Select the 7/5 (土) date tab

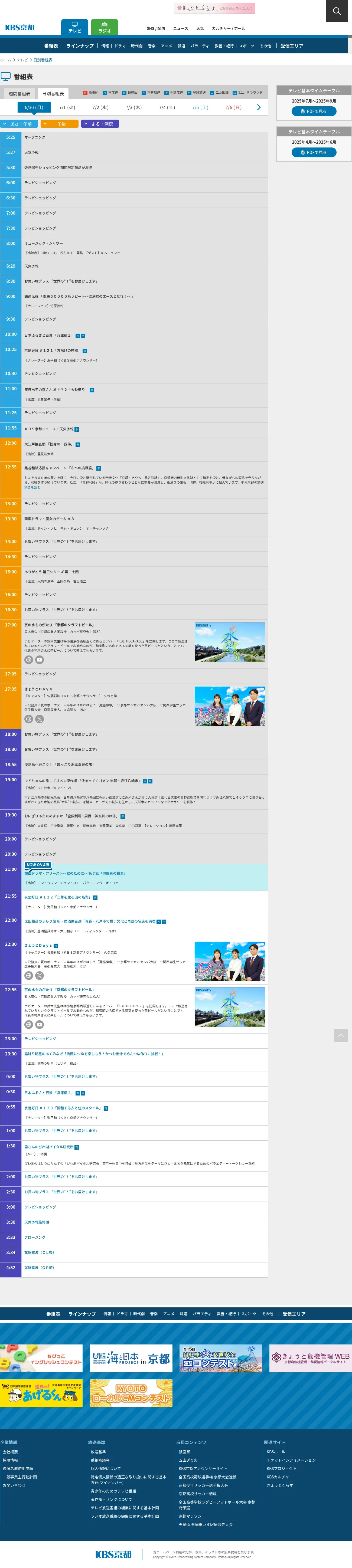coord(200,107)
